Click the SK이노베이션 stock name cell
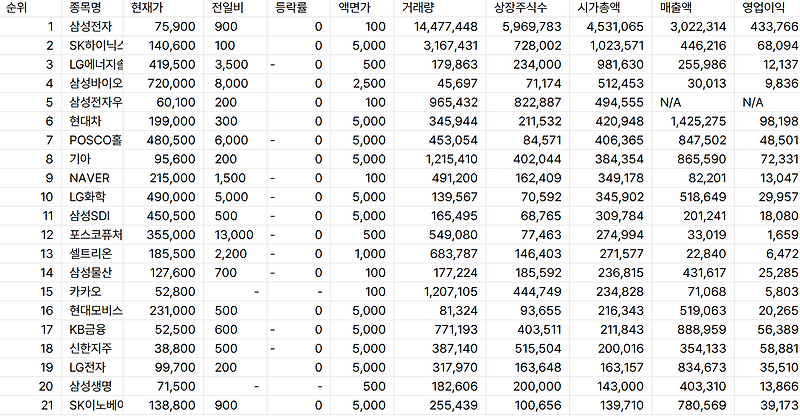 [x=92, y=405]
